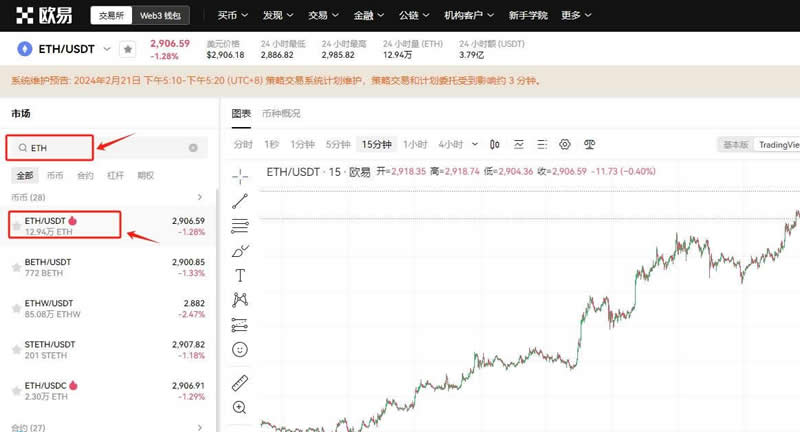
Task: Toggle favorite star for ETHW/USDT row
Action: (15, 308)
